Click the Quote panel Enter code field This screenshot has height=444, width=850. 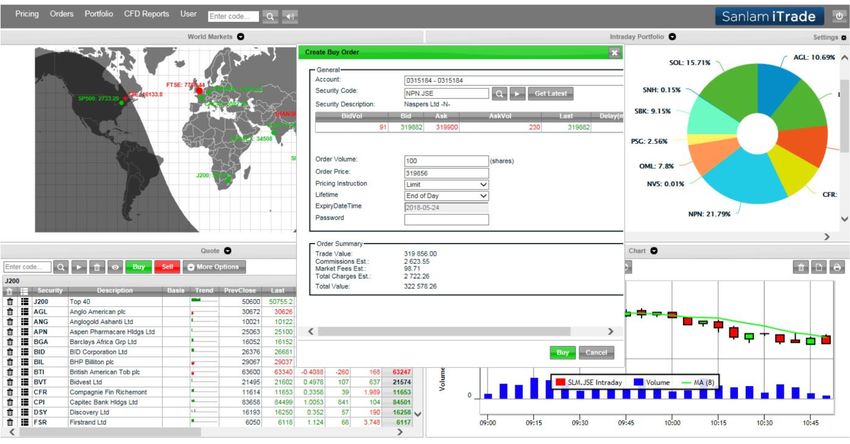(x=28, y=267)
